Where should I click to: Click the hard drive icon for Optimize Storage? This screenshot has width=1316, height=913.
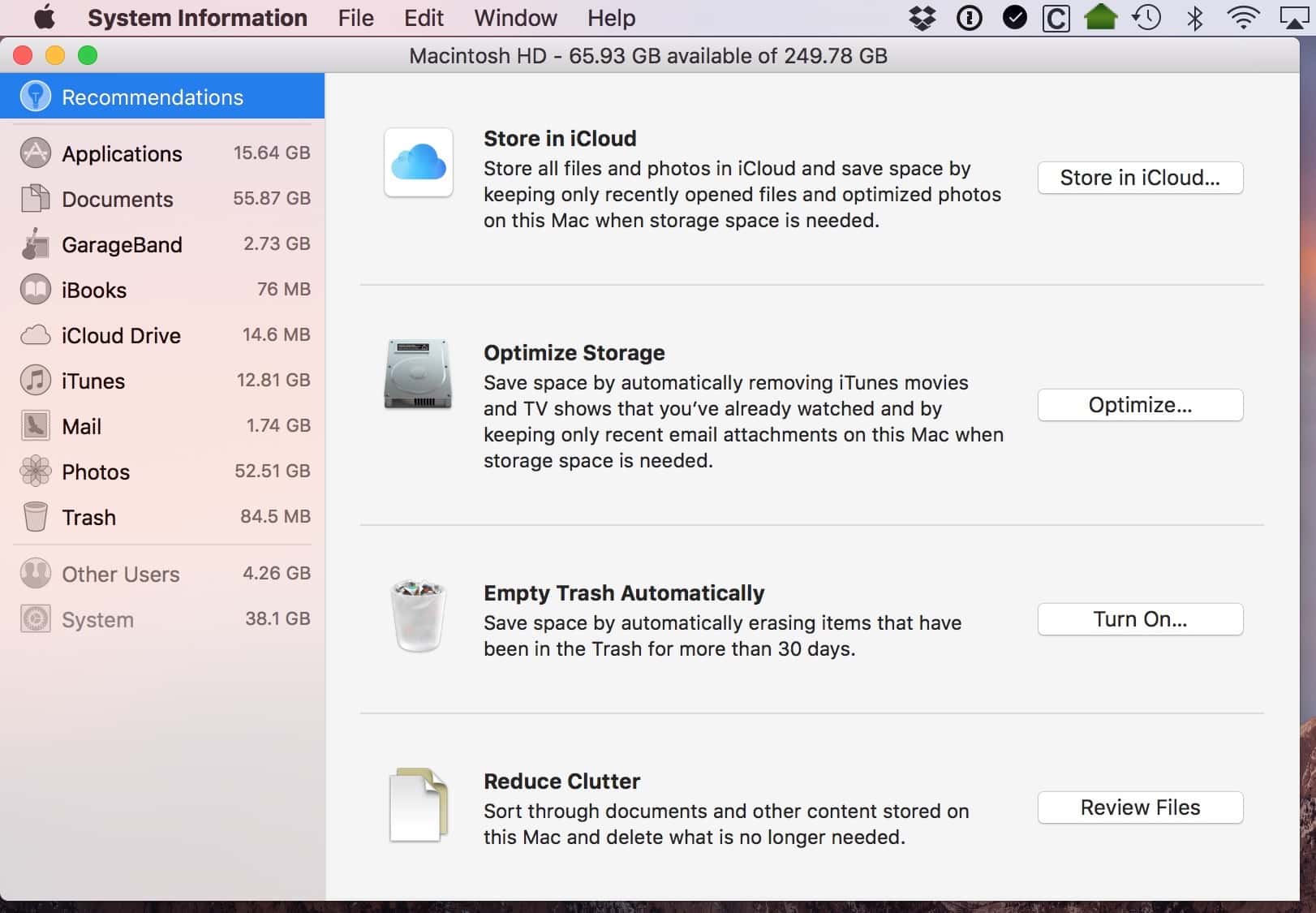pyautogui.click(x=418, y=373)
